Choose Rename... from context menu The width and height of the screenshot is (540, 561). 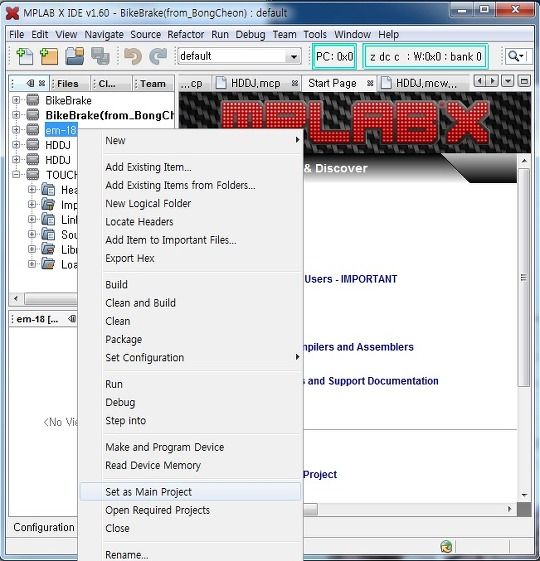[190, 555]
